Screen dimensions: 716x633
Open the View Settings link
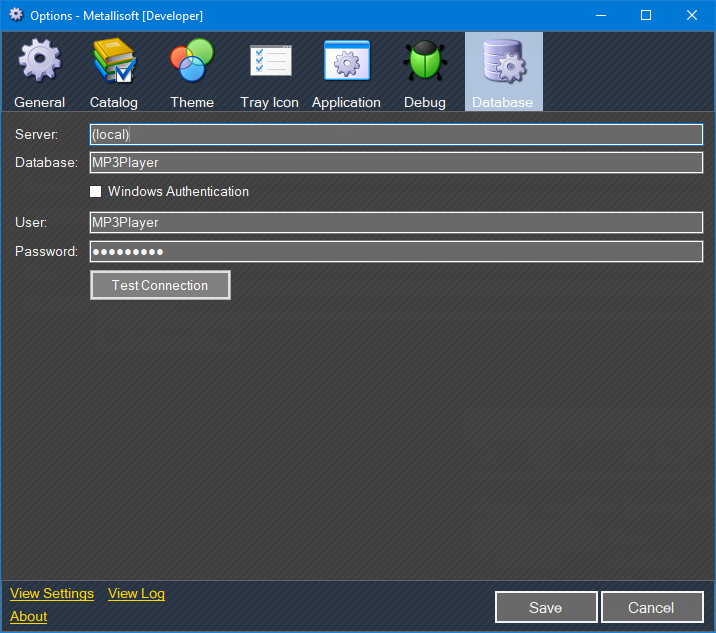[x=52, y=594]
